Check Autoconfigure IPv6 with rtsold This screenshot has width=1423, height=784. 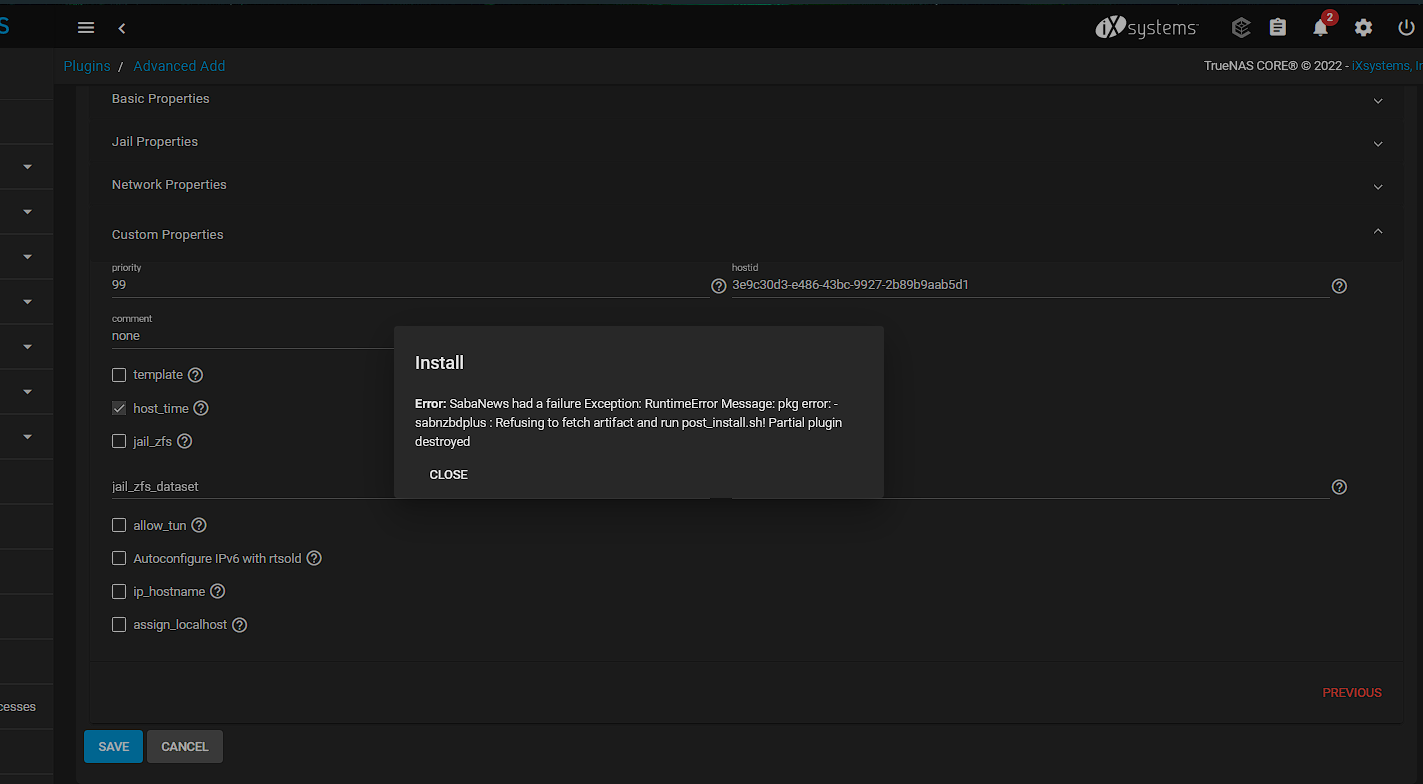tap(119, 558)
